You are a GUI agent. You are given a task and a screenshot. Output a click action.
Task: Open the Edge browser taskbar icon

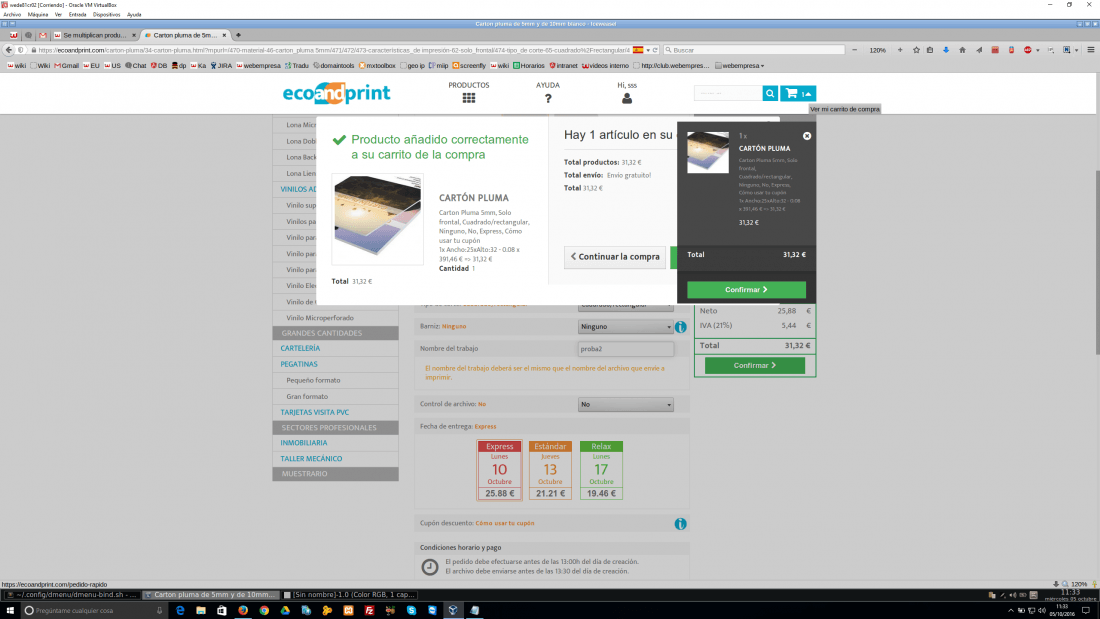[180, 611]
